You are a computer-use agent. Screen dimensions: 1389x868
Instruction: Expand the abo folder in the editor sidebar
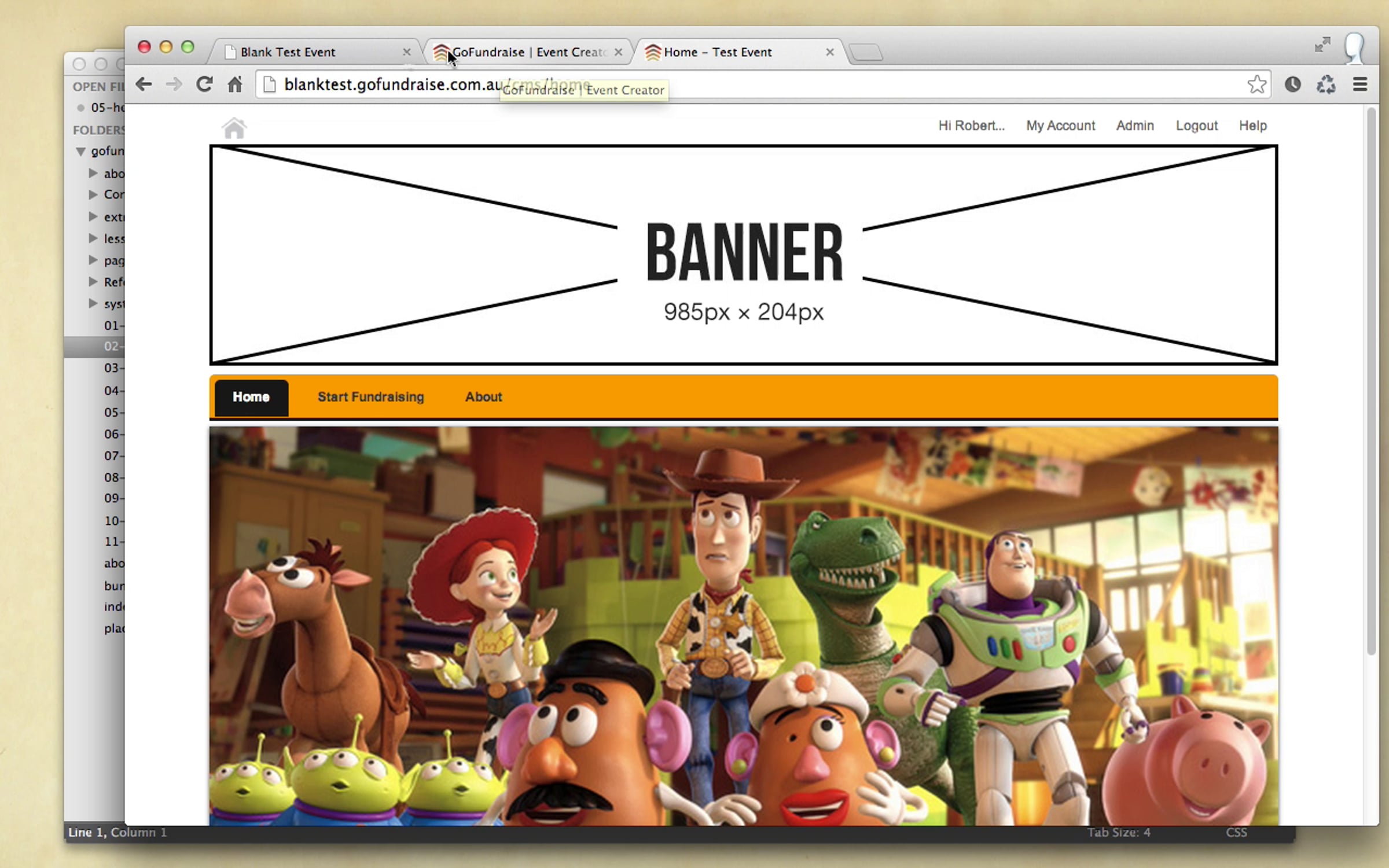click(x=93, y=173)
